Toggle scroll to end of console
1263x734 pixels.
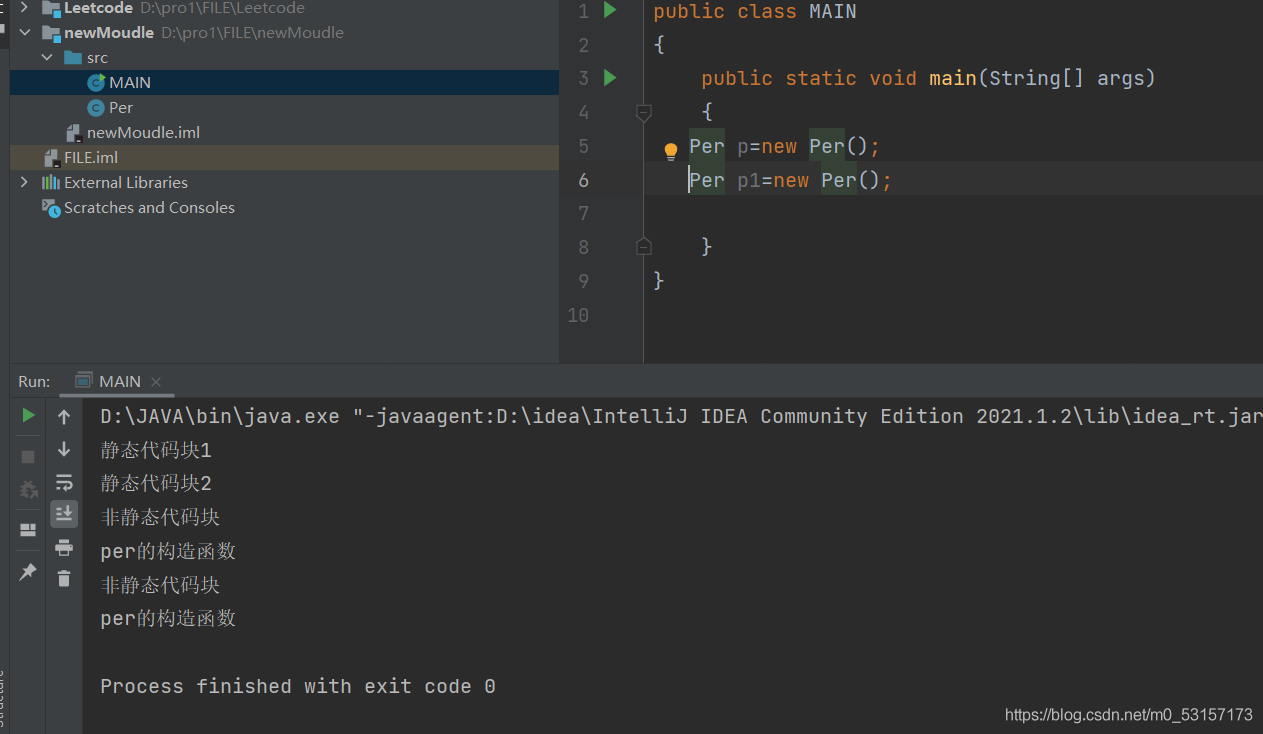[64, 514]
